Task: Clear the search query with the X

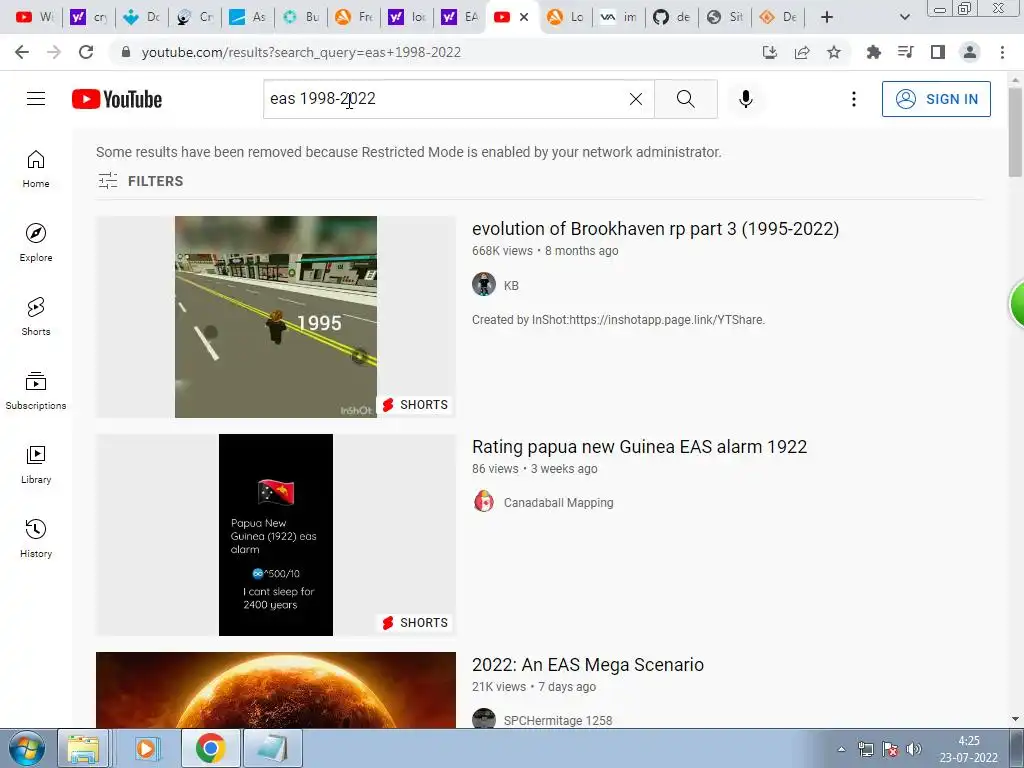Action: (x=635, y=99)
